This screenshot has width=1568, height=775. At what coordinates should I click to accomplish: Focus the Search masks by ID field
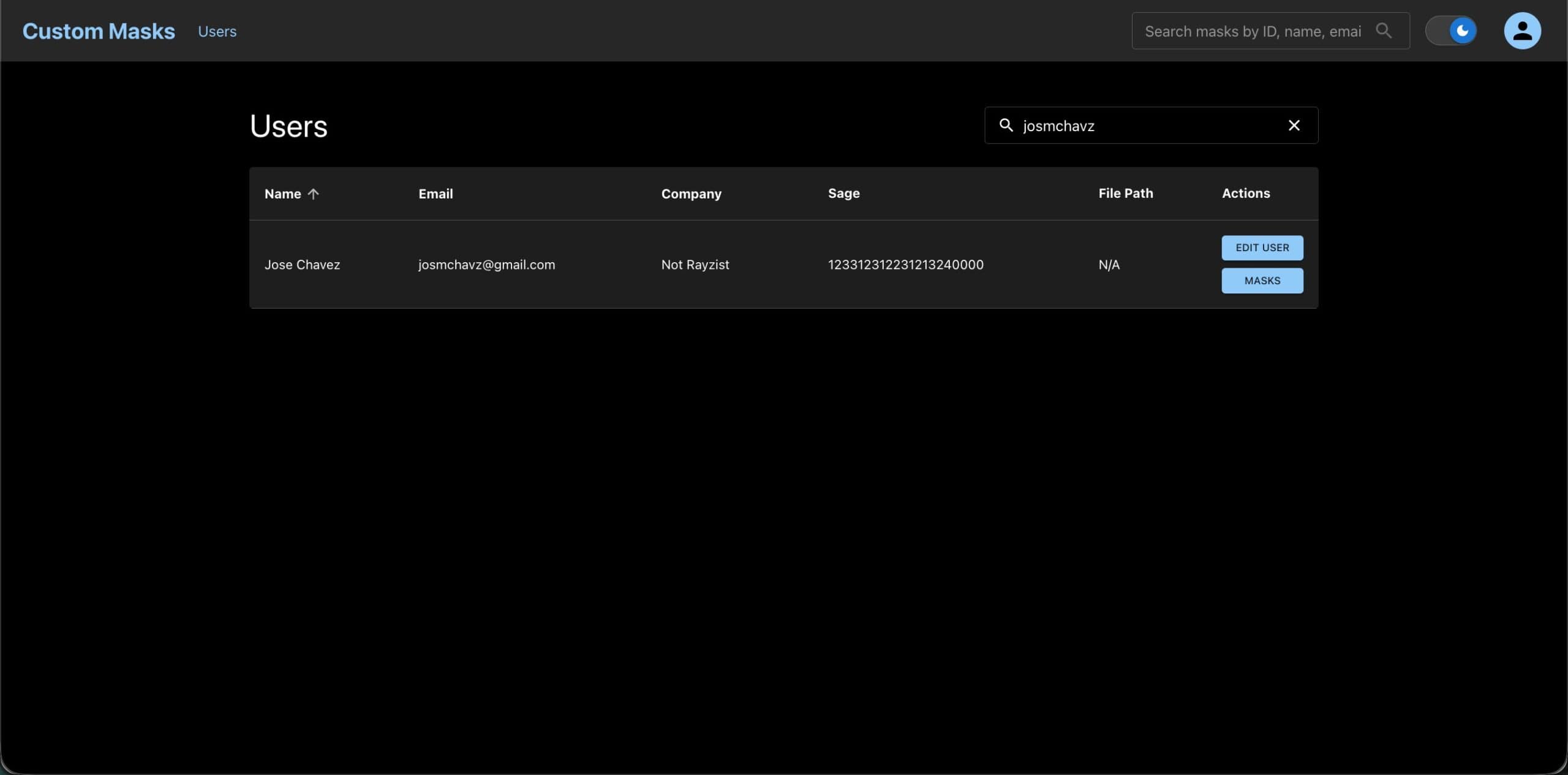tap(1252, 31)
